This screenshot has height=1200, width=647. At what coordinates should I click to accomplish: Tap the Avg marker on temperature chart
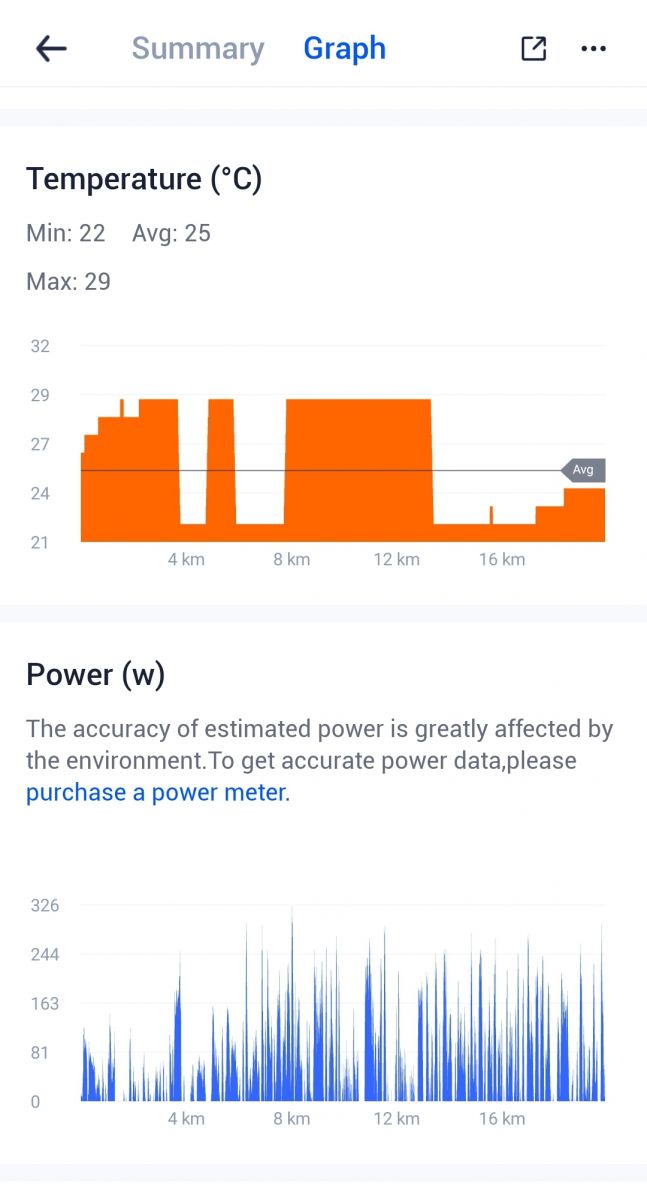tap(583, 470)
